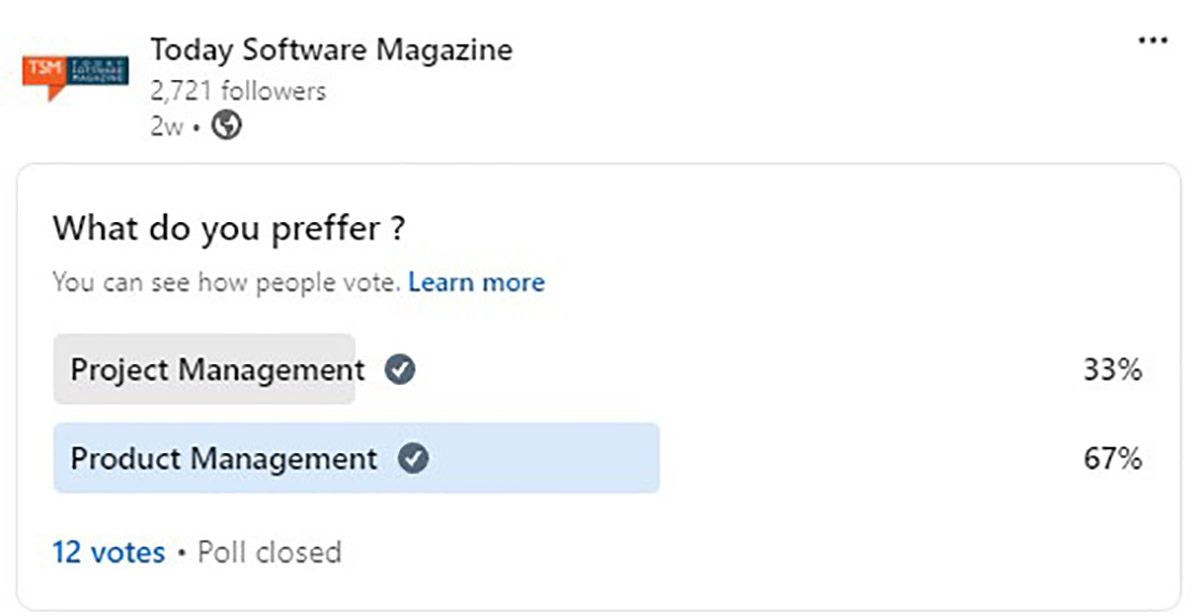Screen dimensions: 1200x616
Task: Open the three-dot post options menu
Action: pos(1152,41)
